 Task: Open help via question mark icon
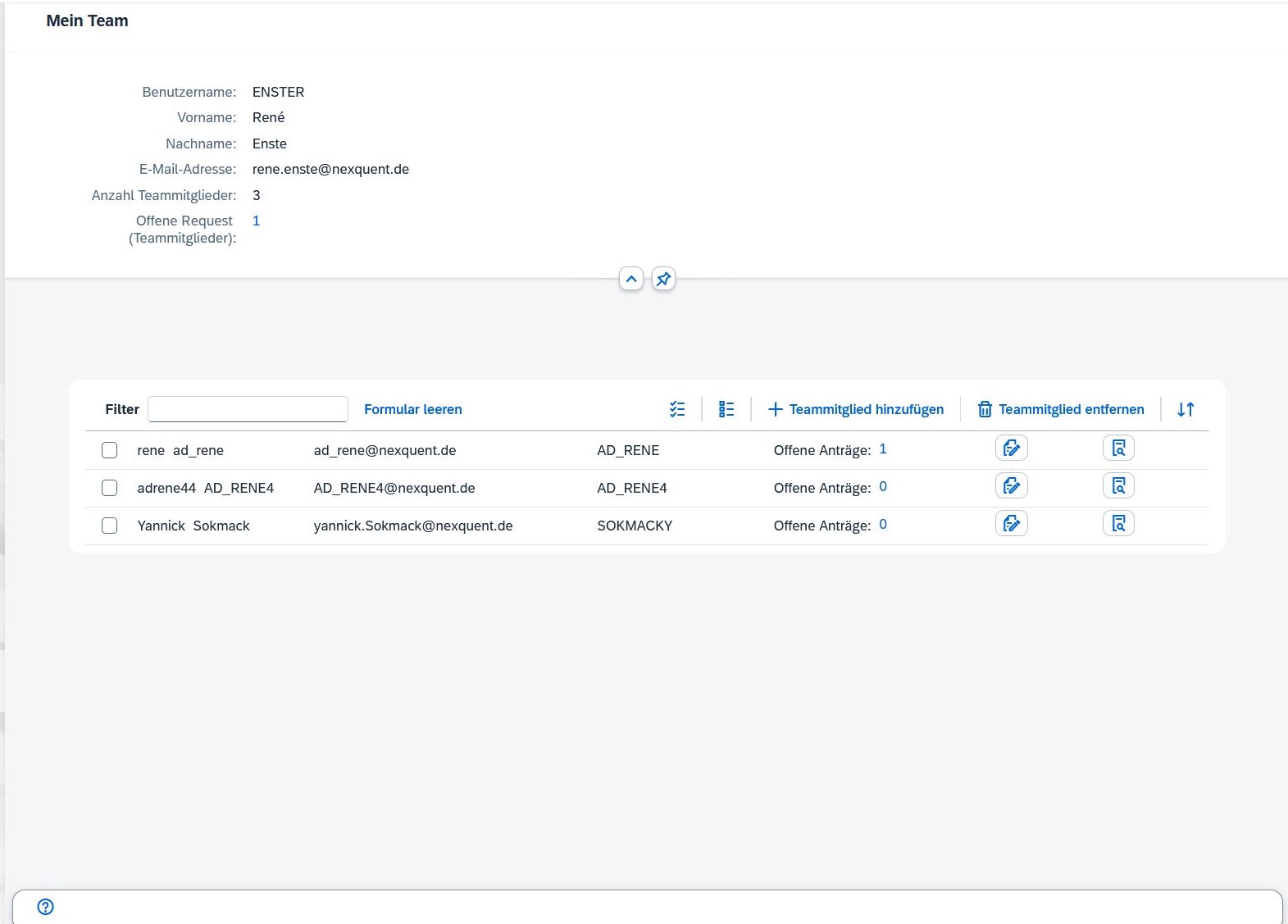coord(46,907)
